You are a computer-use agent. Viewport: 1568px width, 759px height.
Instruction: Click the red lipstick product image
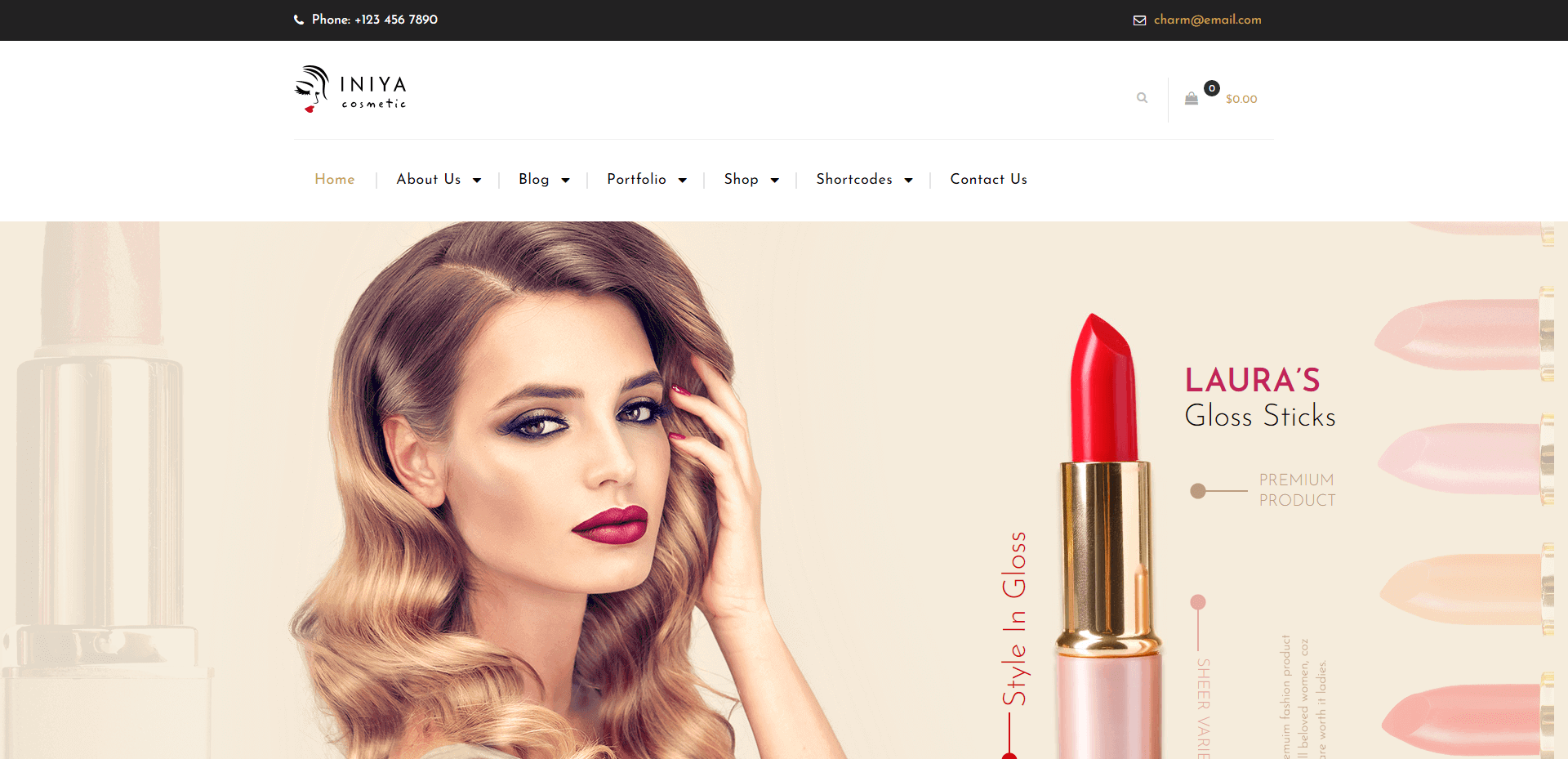click(x=1109, y=537)
